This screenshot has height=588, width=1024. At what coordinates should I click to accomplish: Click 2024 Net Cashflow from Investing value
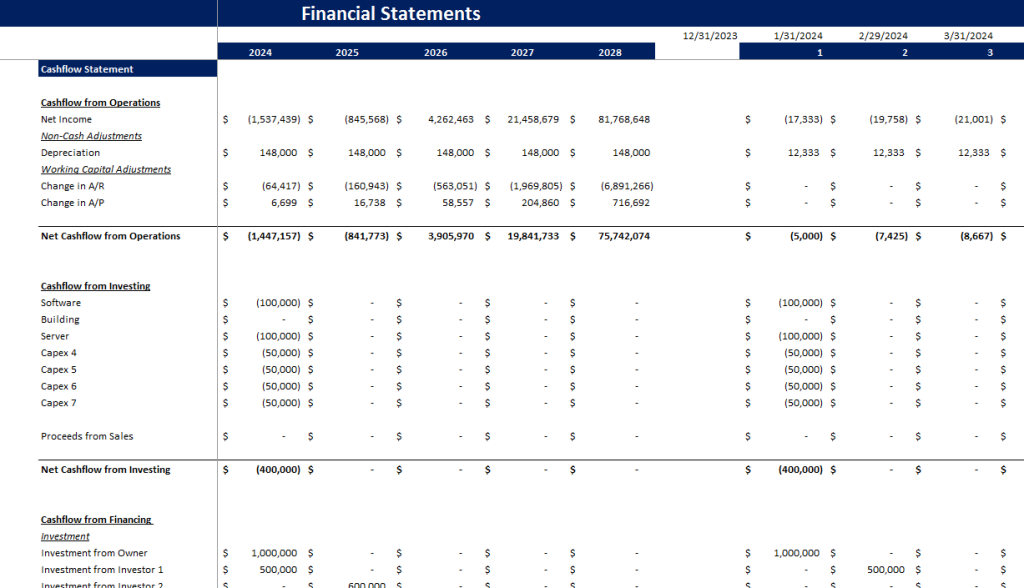(278, 470)
